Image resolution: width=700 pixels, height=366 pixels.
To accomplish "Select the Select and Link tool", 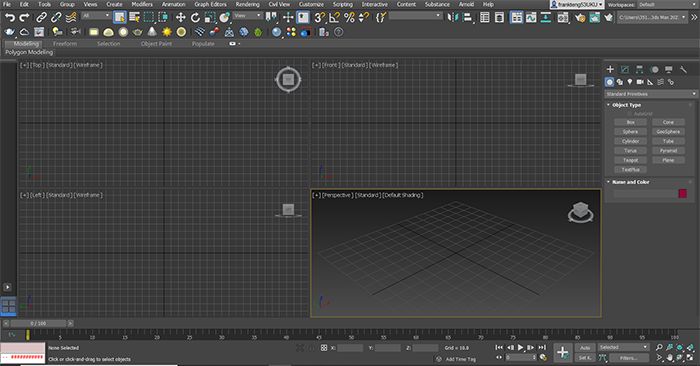I will 42,17.
